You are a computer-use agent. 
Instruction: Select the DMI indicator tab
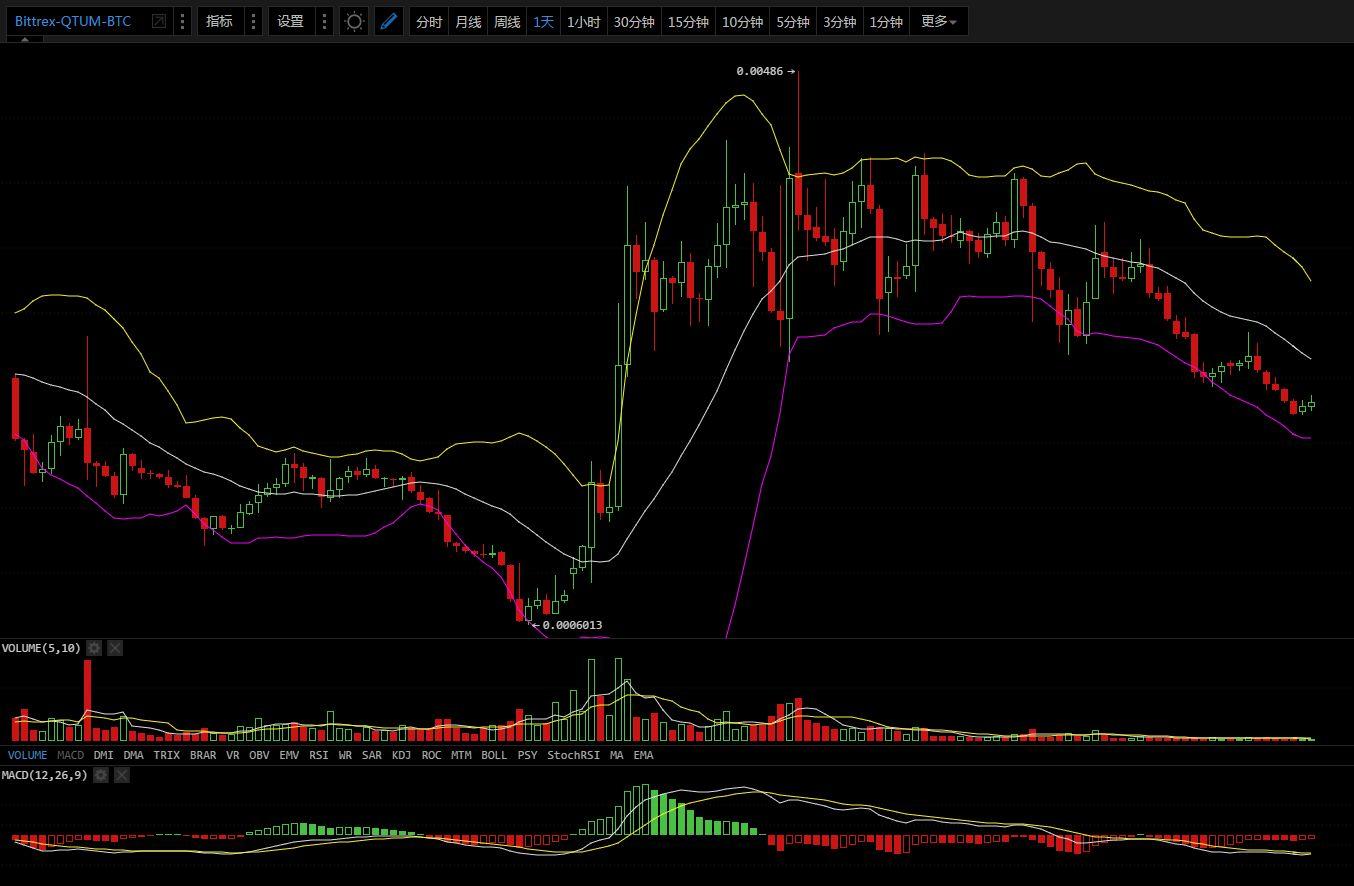tap(104, 755)
